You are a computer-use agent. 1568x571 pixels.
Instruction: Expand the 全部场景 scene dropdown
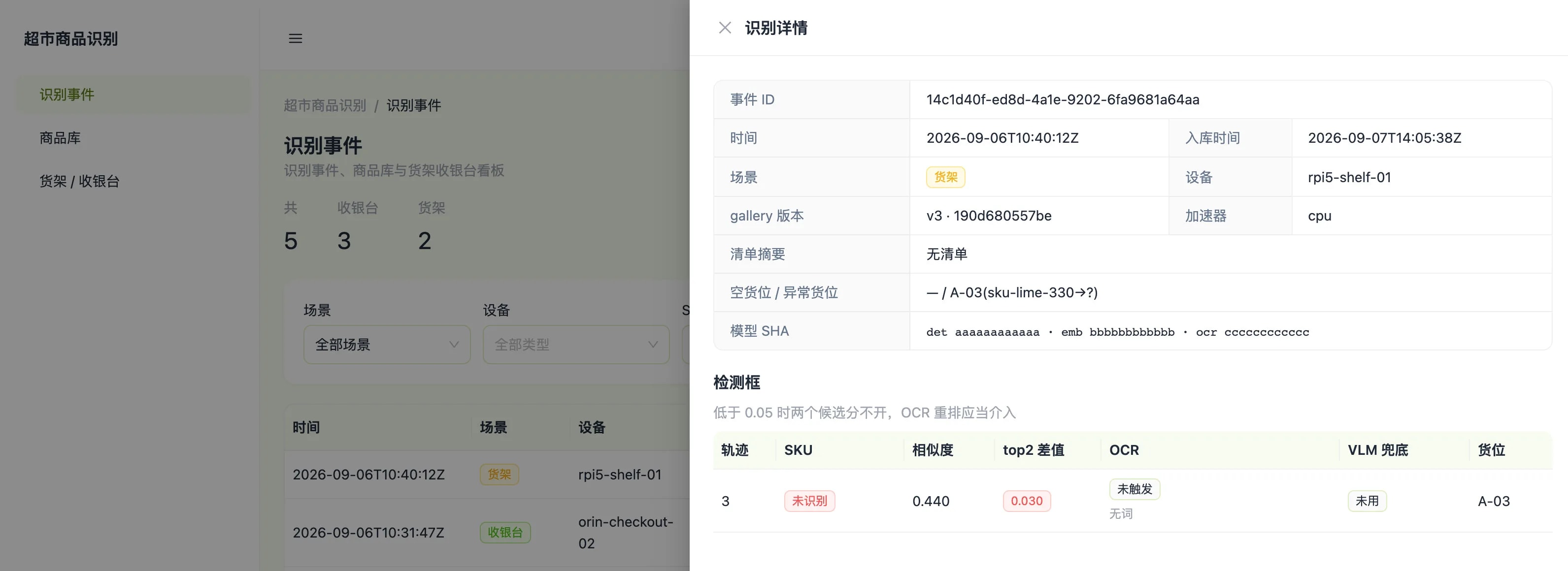pyautogui.click(x=387, y=345)
